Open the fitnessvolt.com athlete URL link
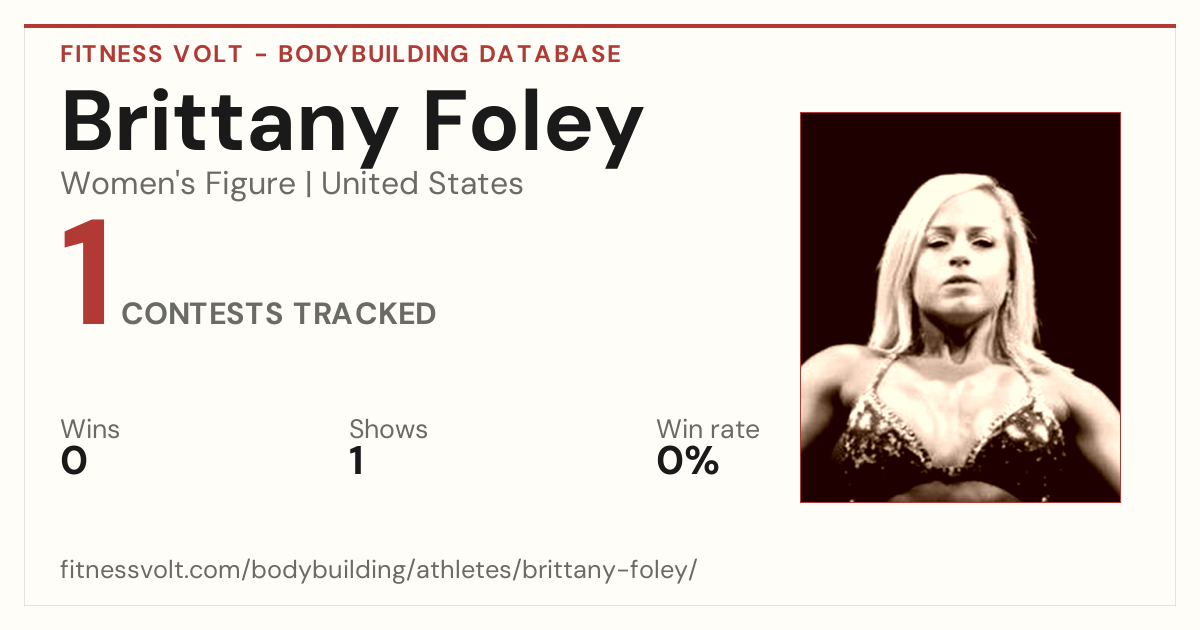Image resolution: width=1200 pixels, height=630 pixels. (378, 570)
